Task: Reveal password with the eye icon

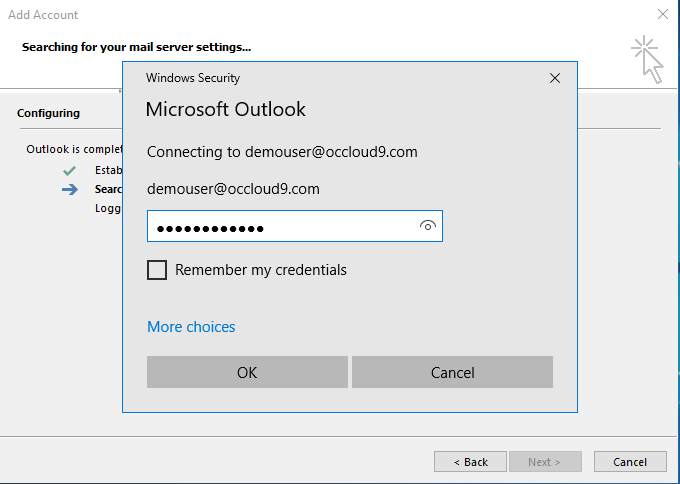Action: [x=428, y=226]
